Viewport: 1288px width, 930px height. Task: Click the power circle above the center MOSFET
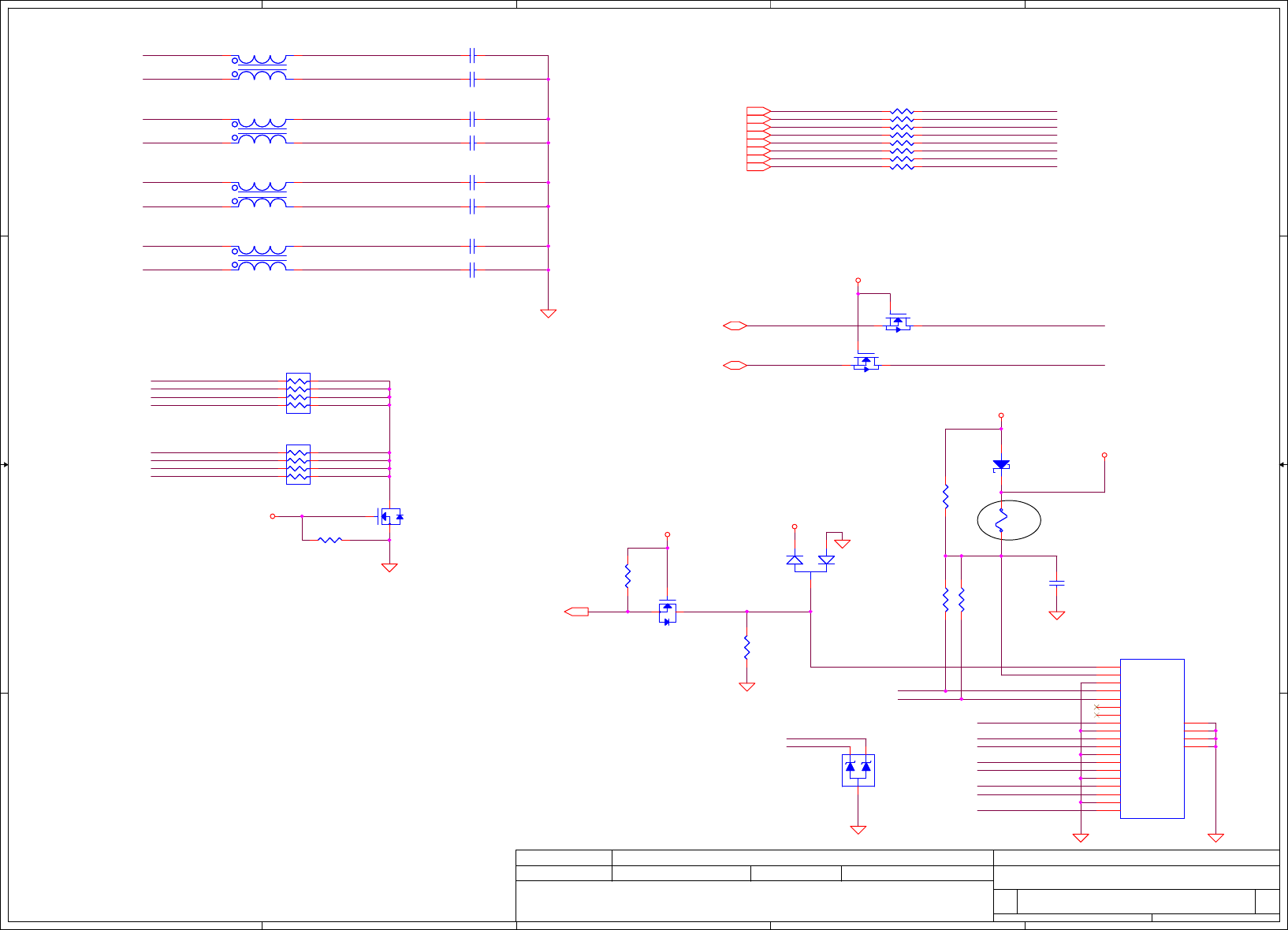click(668, 534)
